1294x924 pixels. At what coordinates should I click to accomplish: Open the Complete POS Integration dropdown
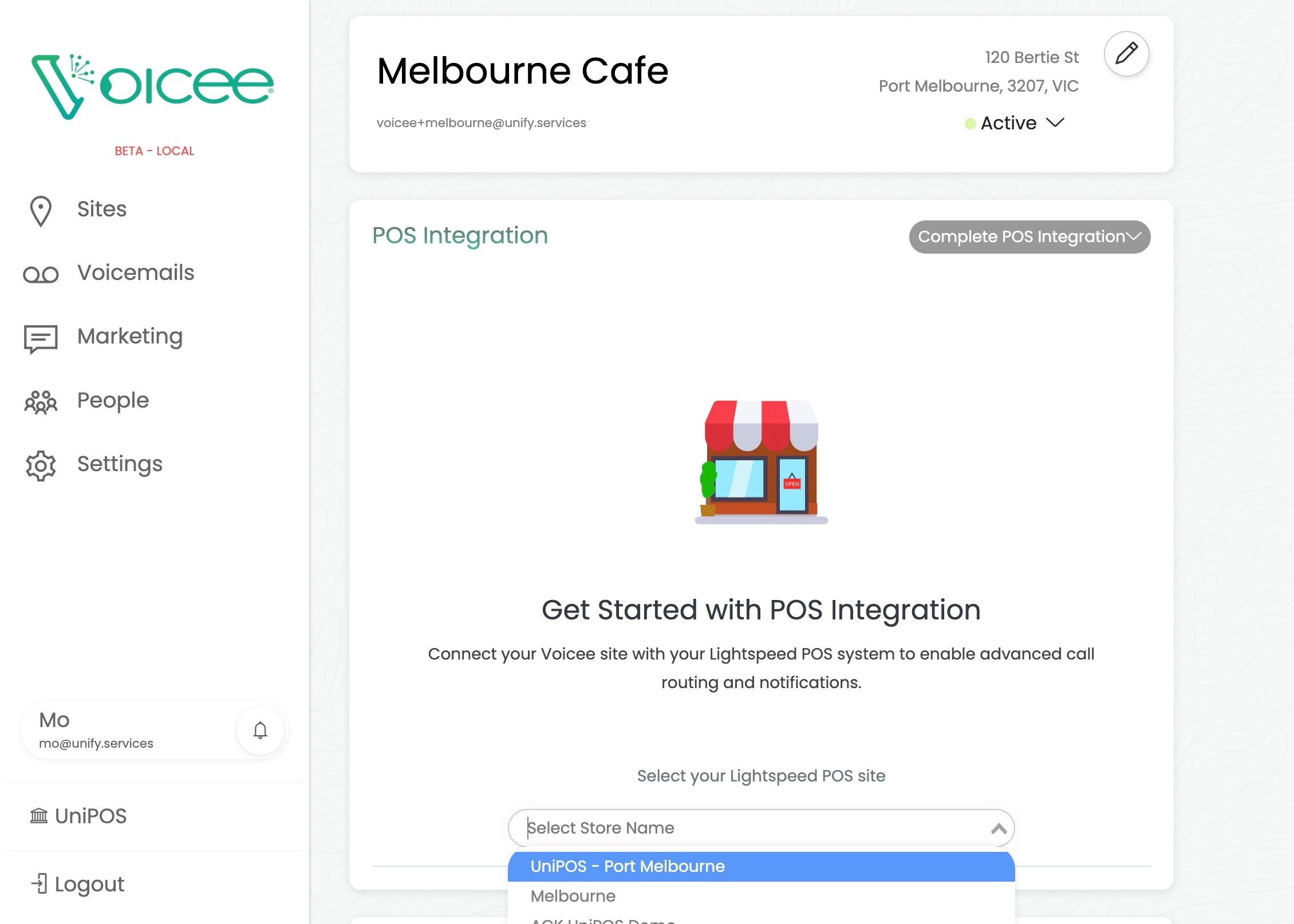pos(1029,237)
